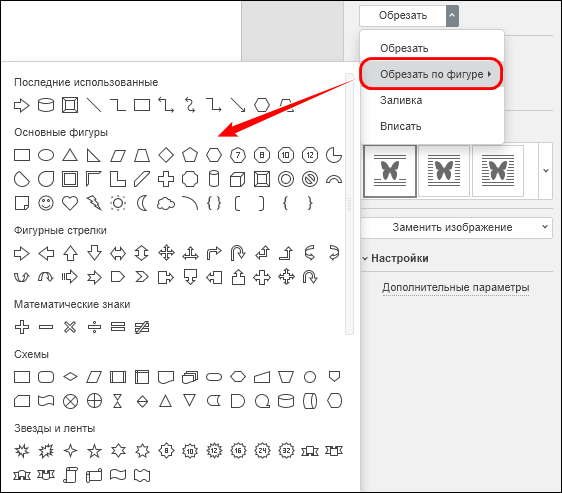Pick the four-point star shape
Viewport: 562px width, 493px height.
click(70, 451)
